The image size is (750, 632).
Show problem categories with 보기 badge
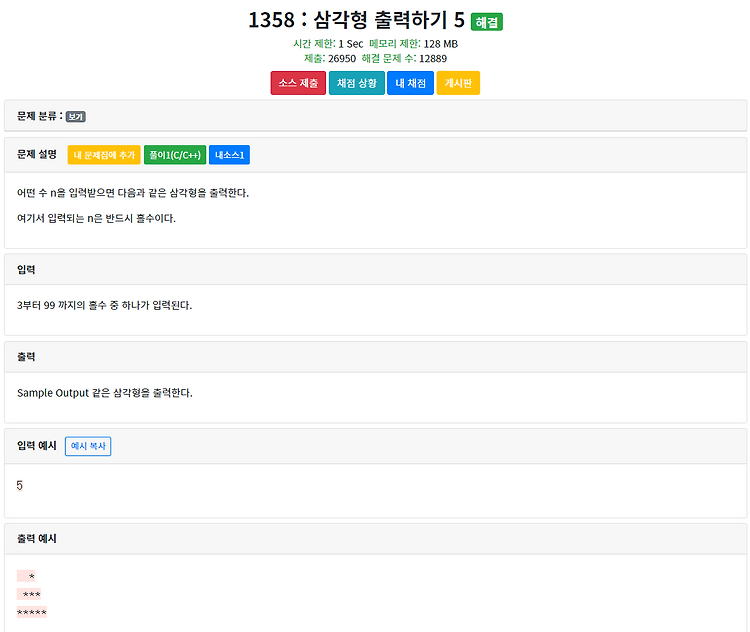pyautogui.click(x=76, y=117)
